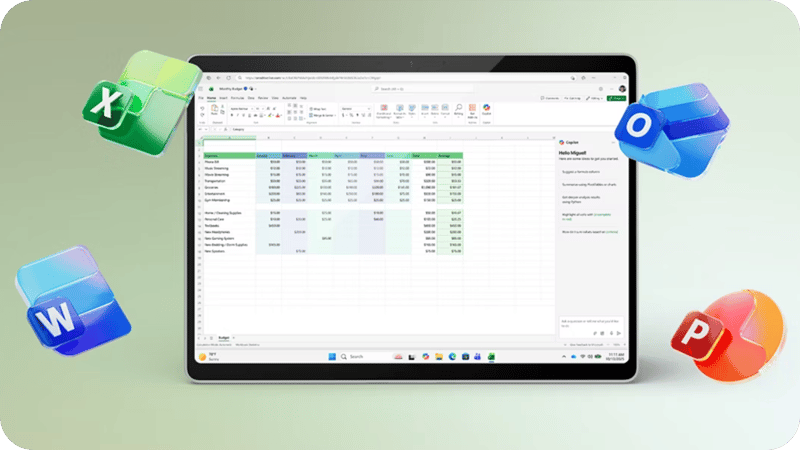Click 'Get deeper analysis results using Python' suggestion

[x=581, y=199]
